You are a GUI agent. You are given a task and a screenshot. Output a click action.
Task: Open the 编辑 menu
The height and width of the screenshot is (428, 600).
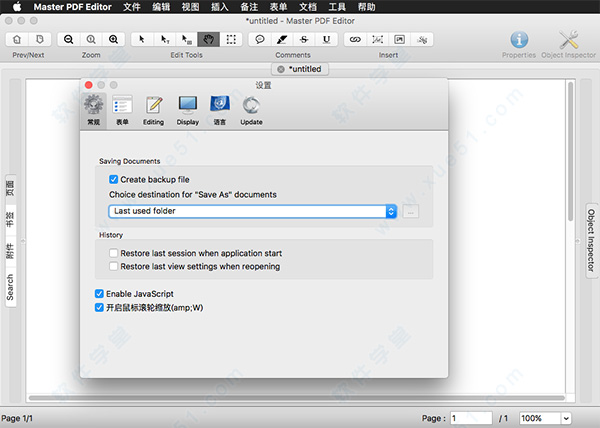[x=161, y=7]
